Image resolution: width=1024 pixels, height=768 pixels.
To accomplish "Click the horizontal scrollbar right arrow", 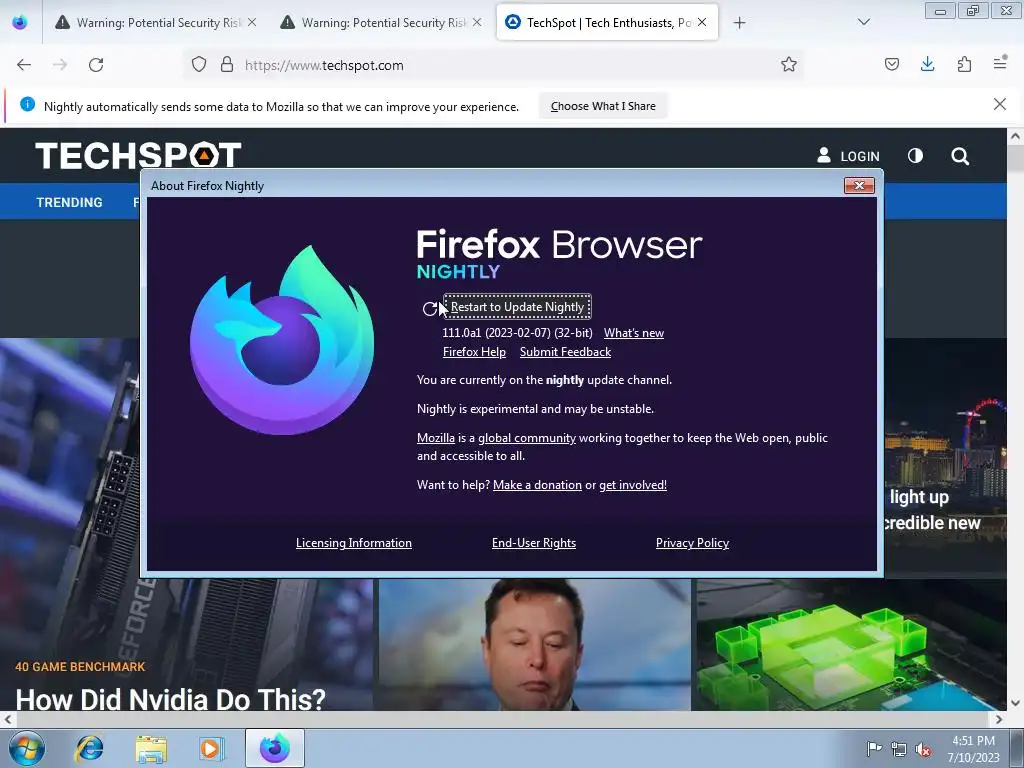I will click(x=999, y=719).
